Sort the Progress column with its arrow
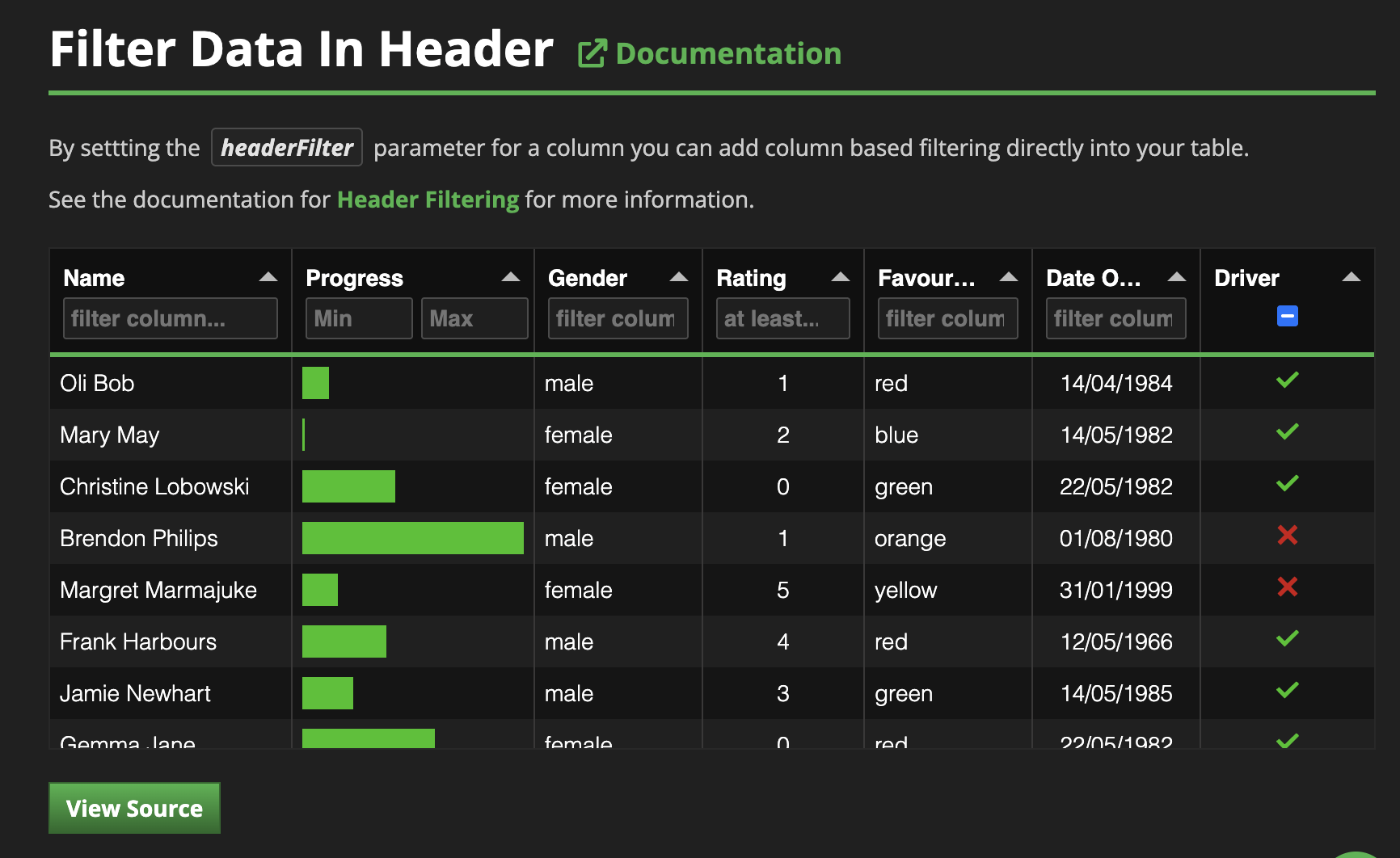 pyautogui.click(x=510, y=277)
